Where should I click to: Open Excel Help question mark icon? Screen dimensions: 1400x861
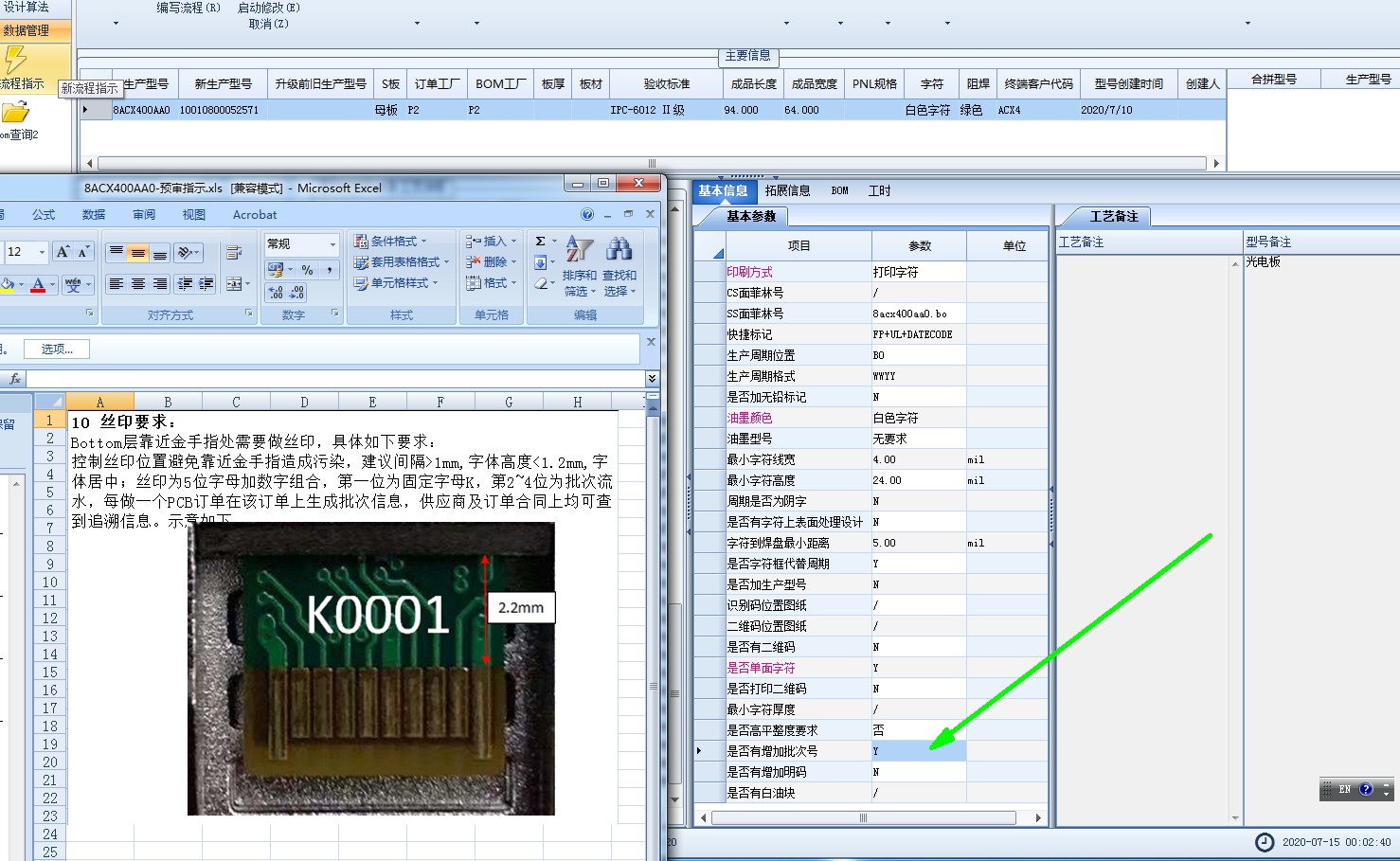coord(587,214)
